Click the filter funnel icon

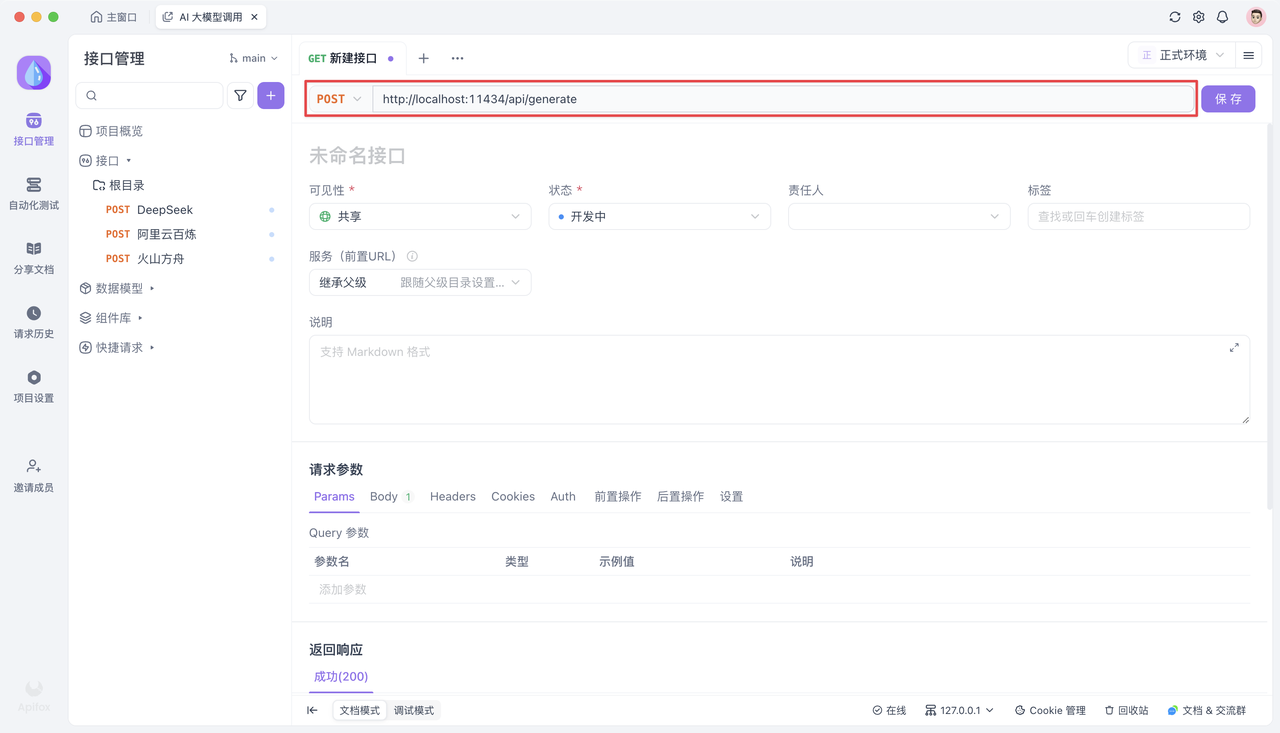[x=240, y=96]
